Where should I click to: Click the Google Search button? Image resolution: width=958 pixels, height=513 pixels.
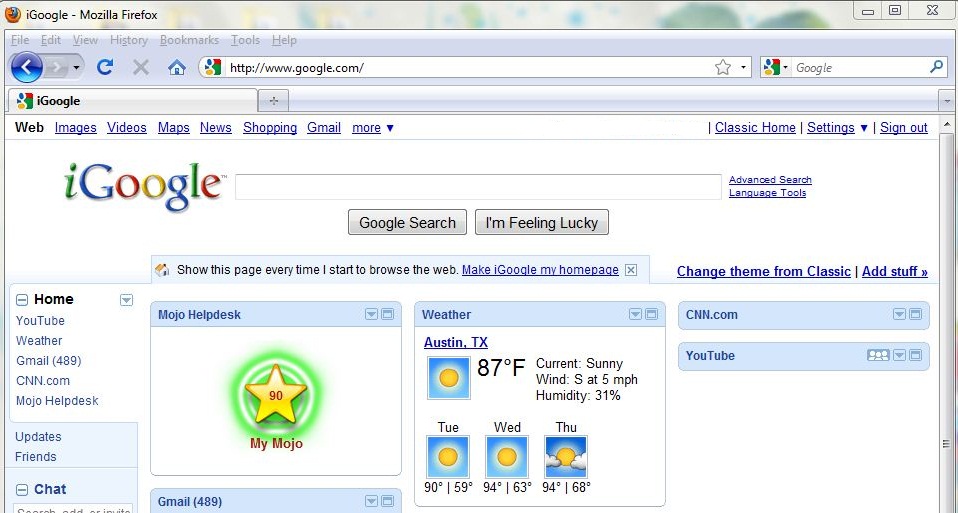pos(407,222)
